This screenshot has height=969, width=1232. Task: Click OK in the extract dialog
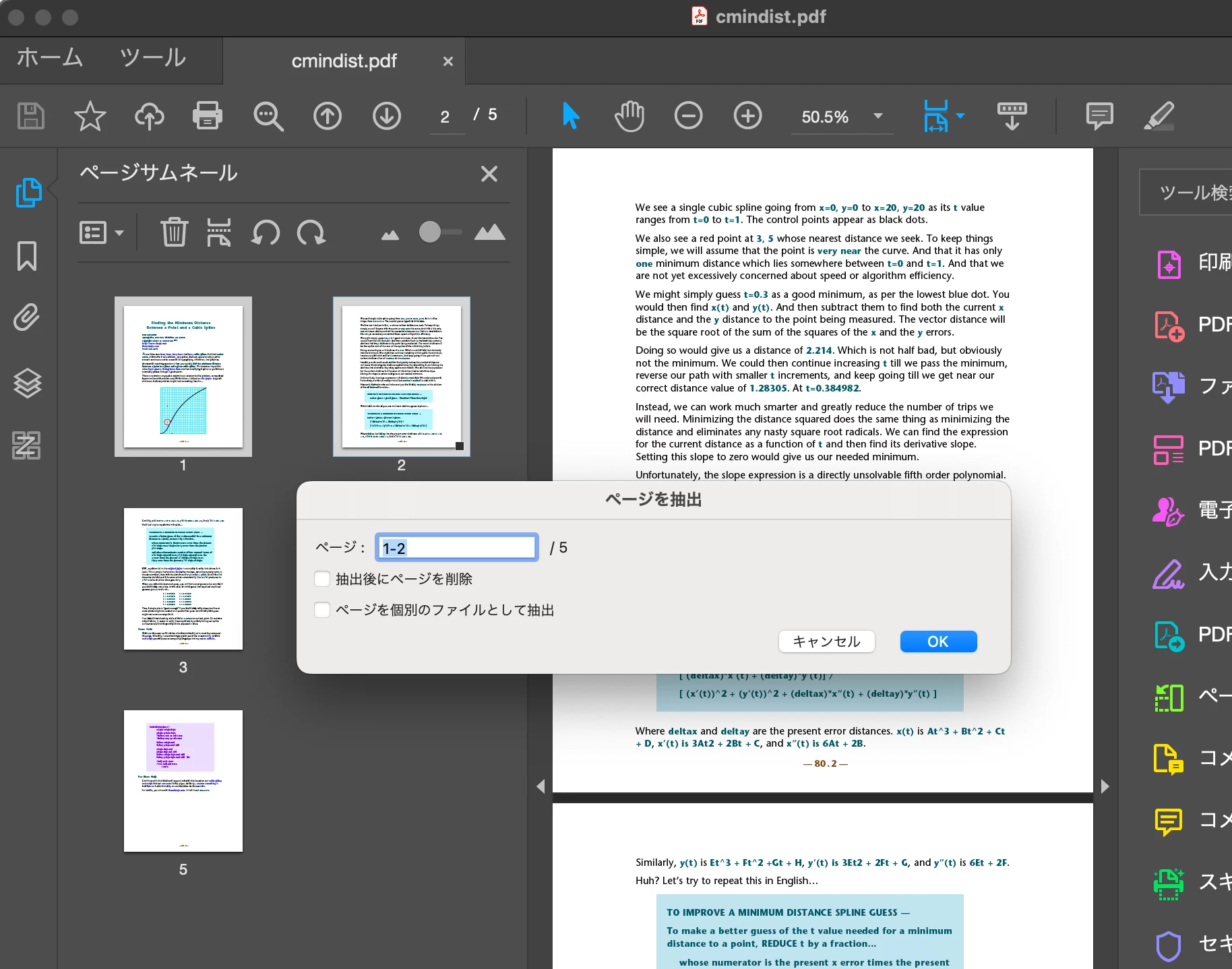point(938,642)
